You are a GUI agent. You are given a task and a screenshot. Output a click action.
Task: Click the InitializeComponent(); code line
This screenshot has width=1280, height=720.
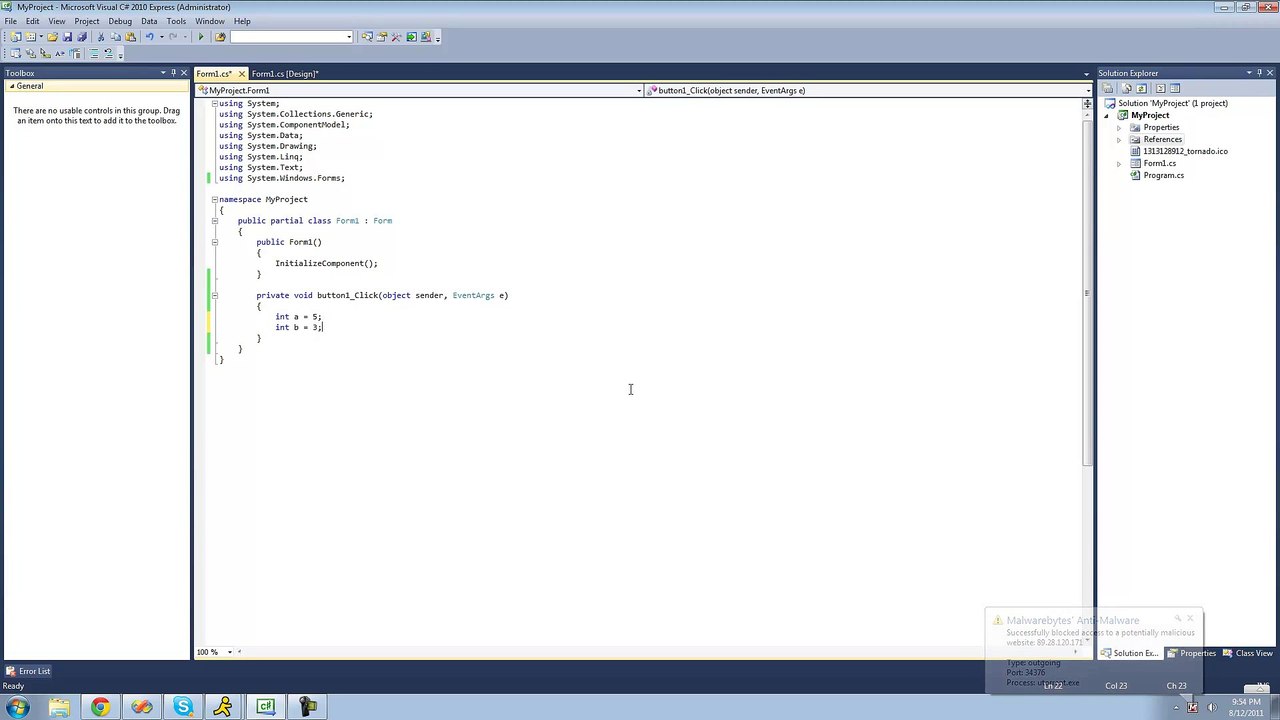coord(326,264)
